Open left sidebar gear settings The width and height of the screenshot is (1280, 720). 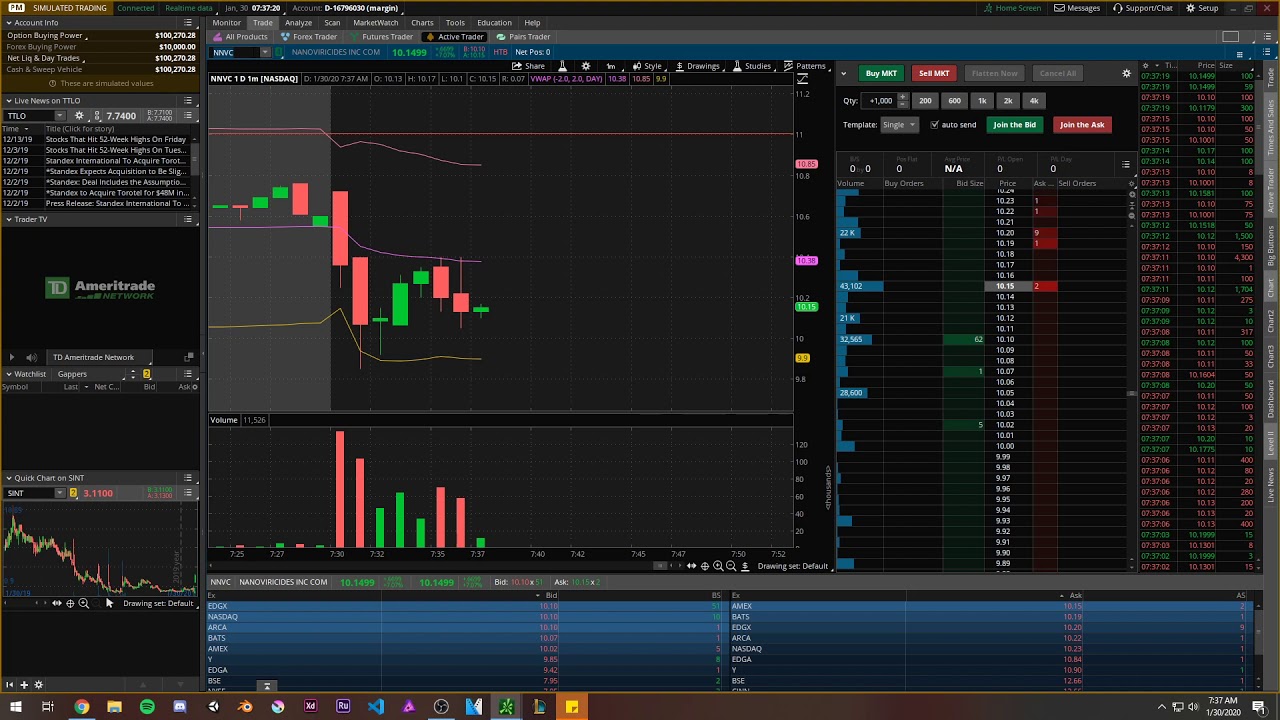tap(39, 685)
